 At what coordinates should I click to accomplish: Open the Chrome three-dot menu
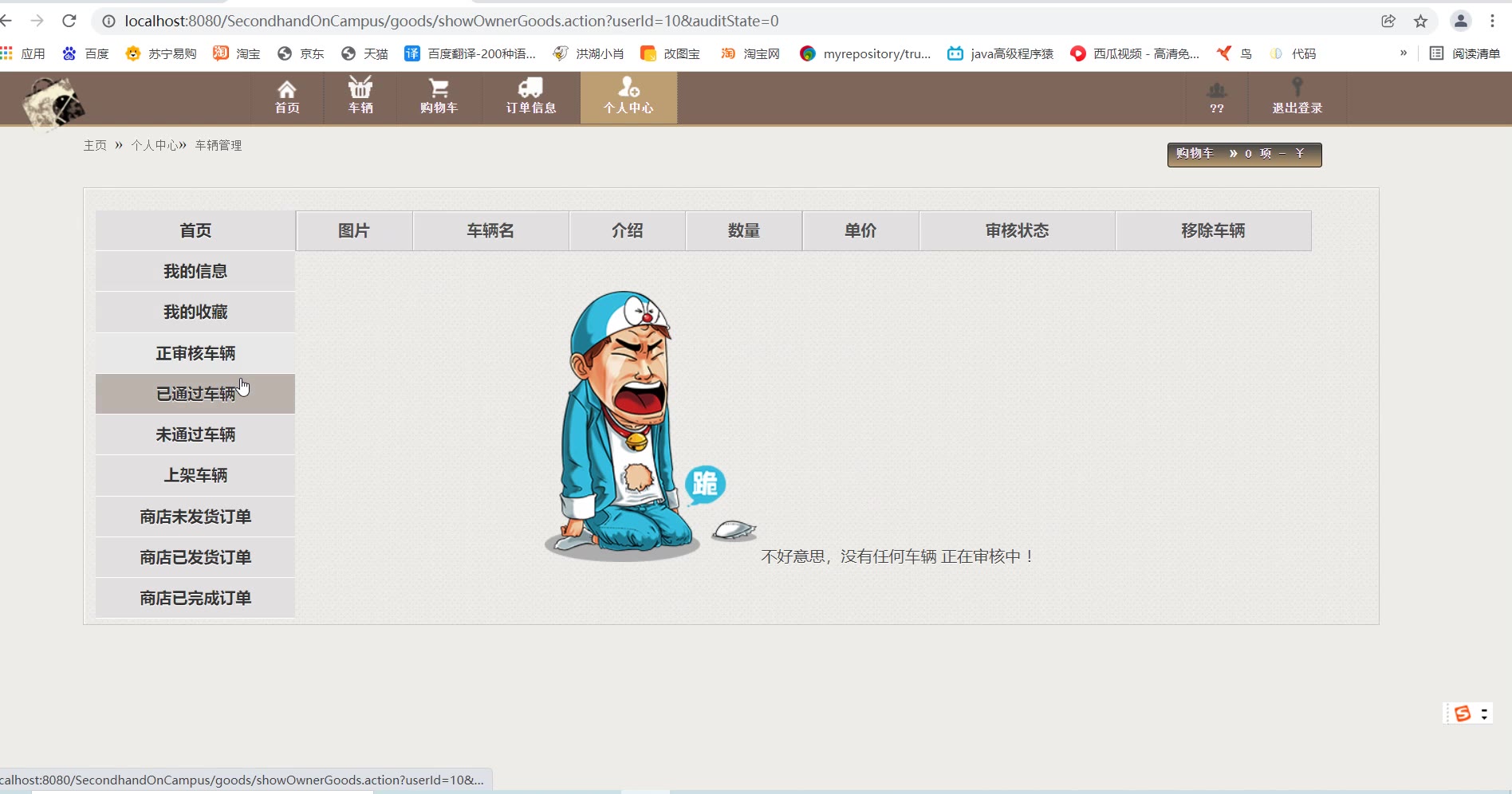click(x=1492, y=22)
